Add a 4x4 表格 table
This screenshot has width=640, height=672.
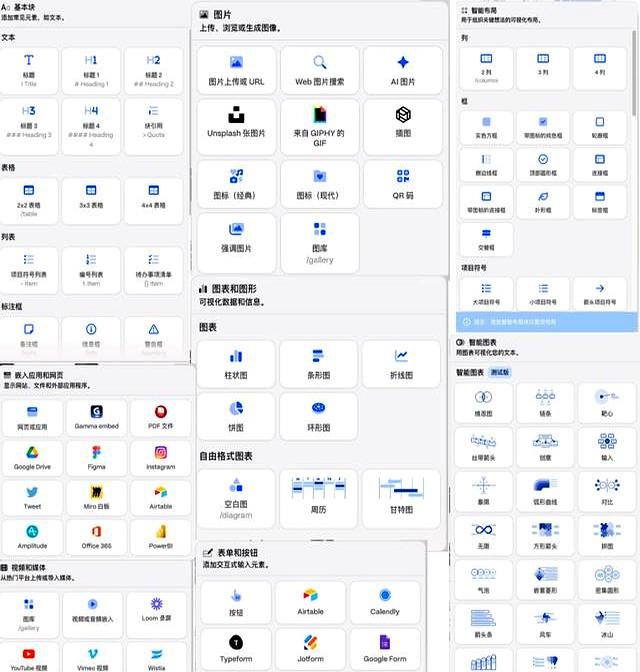153,201
